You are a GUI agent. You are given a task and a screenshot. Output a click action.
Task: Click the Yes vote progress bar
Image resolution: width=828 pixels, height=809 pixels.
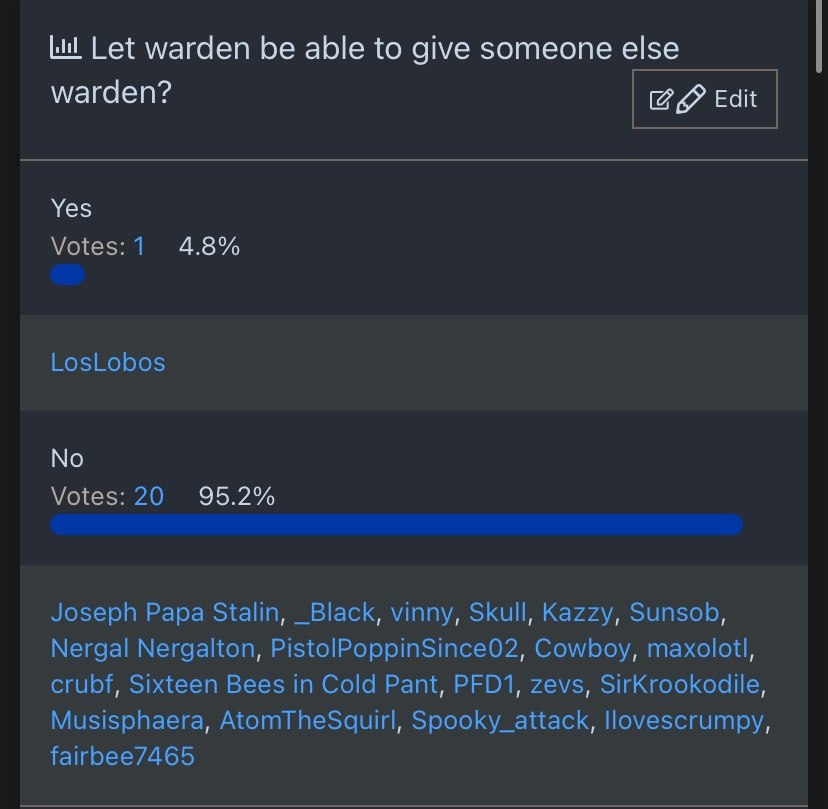(x=67, y=275)
